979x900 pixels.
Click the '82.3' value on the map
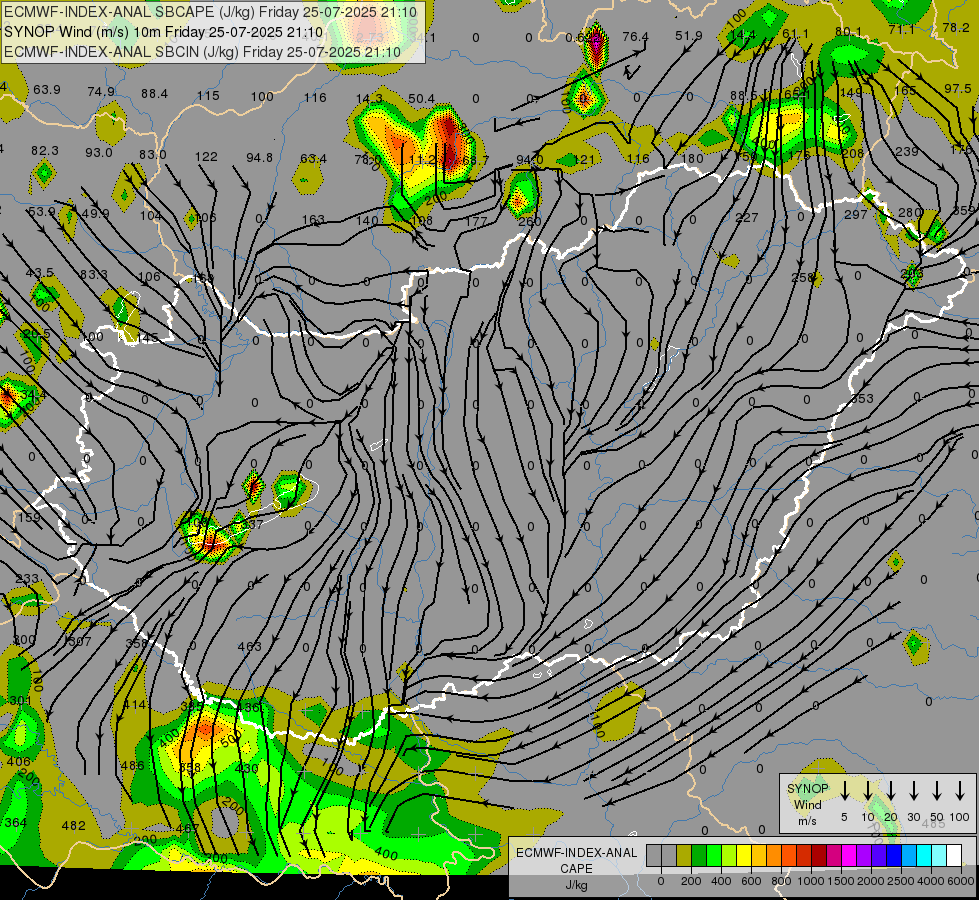point(45,151)
